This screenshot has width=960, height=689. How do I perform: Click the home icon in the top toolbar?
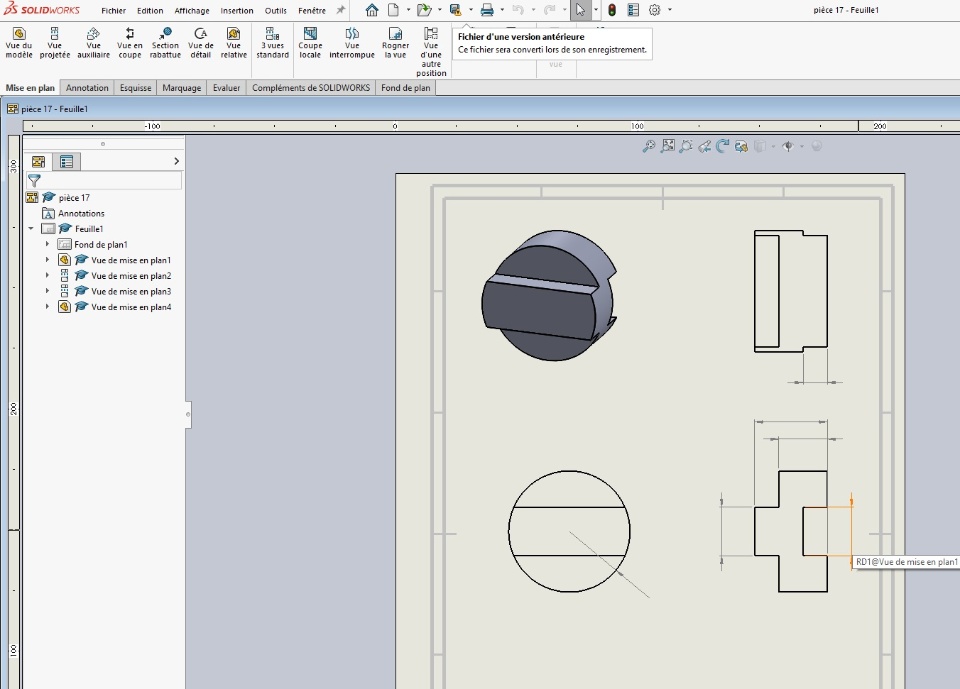(372, 10)
